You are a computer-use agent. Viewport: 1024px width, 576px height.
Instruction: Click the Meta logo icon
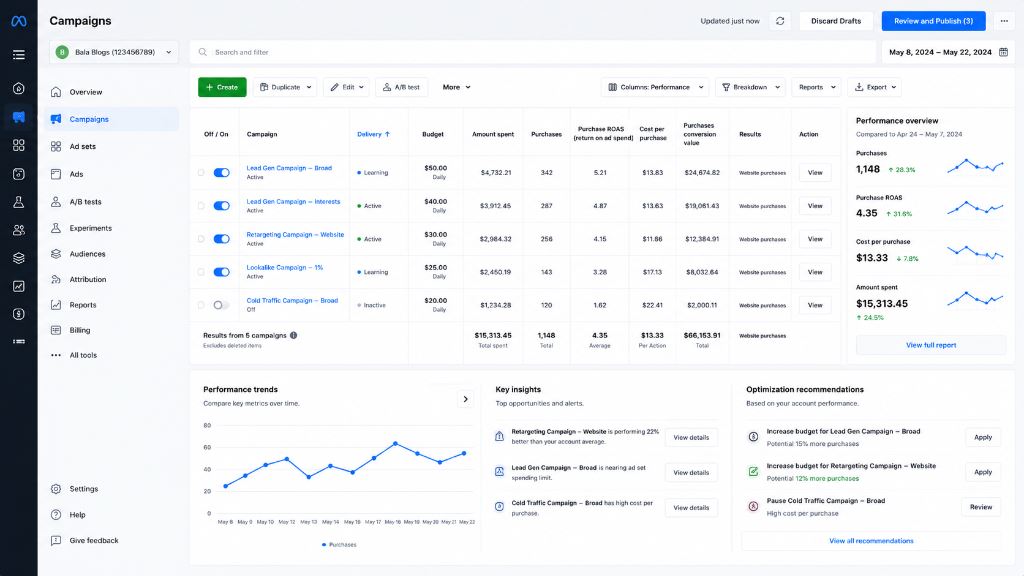click(x=19, y=21)
